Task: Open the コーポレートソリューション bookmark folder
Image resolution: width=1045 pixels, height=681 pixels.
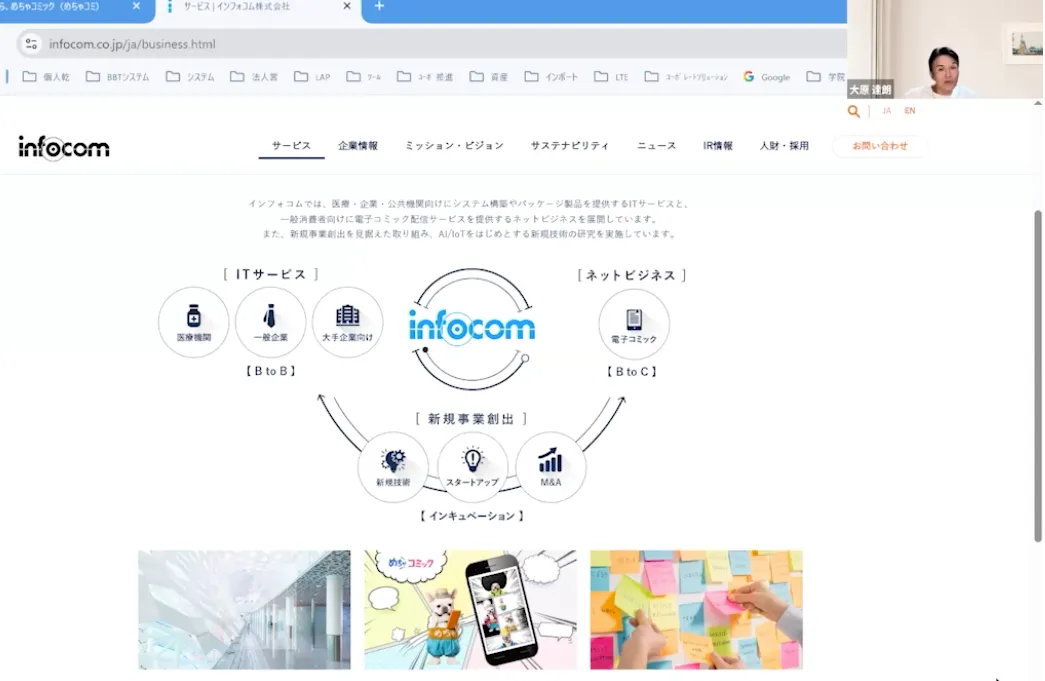Action: pos(686,77)
